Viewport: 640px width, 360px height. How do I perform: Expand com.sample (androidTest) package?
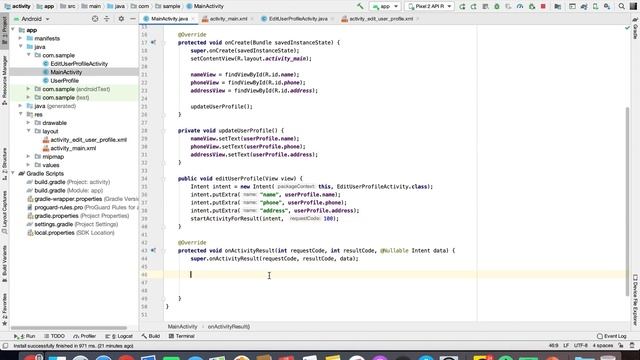(29, 89)
